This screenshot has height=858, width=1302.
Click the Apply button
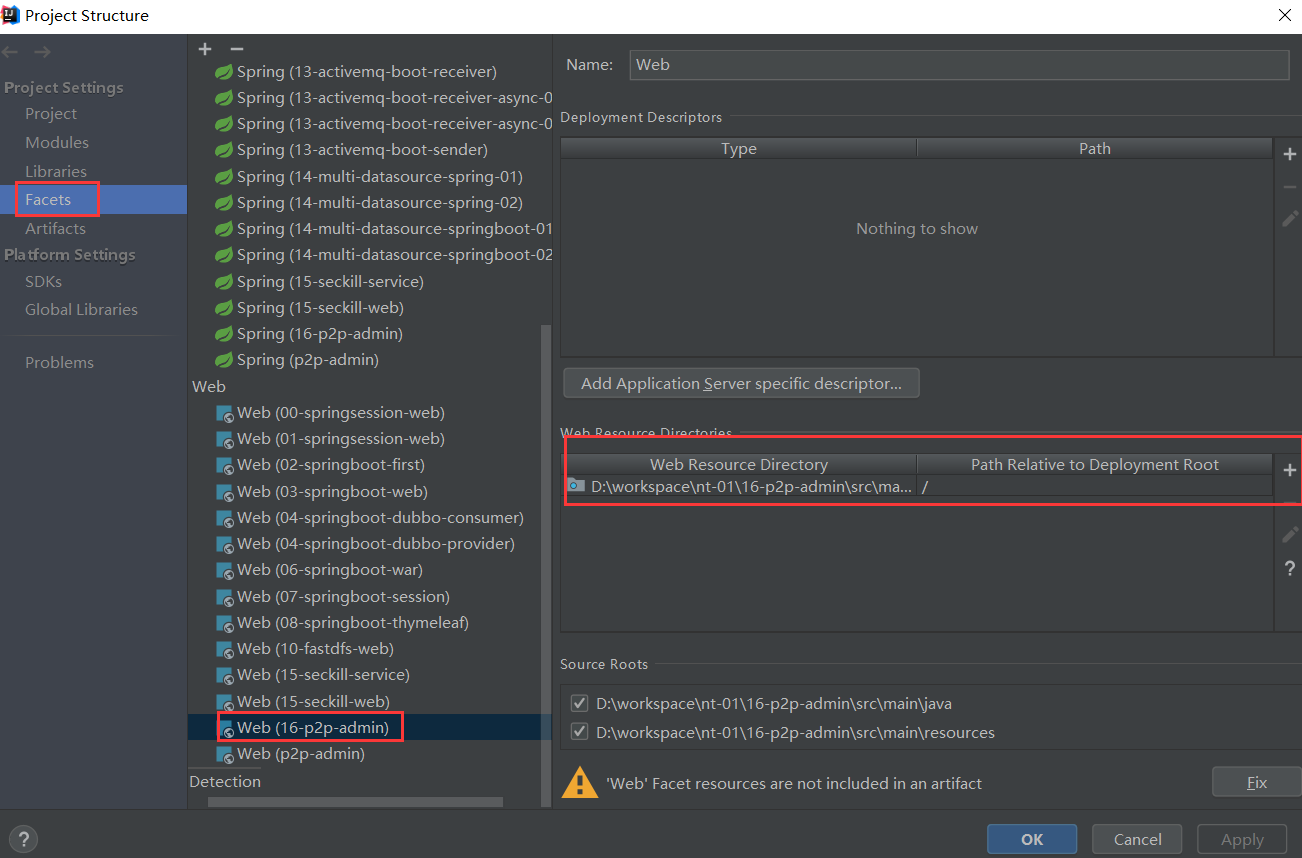click(1242, 839)
